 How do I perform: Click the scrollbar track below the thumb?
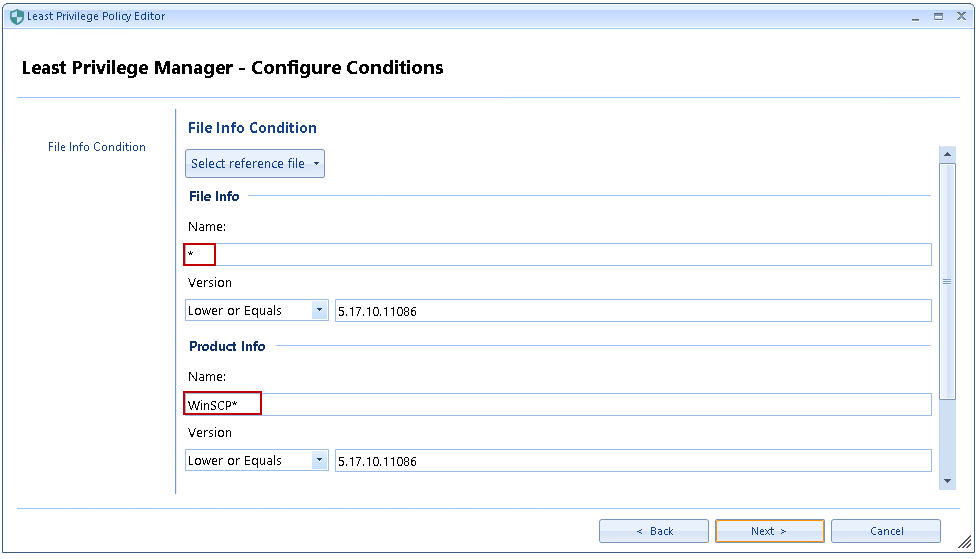point(947,438)
